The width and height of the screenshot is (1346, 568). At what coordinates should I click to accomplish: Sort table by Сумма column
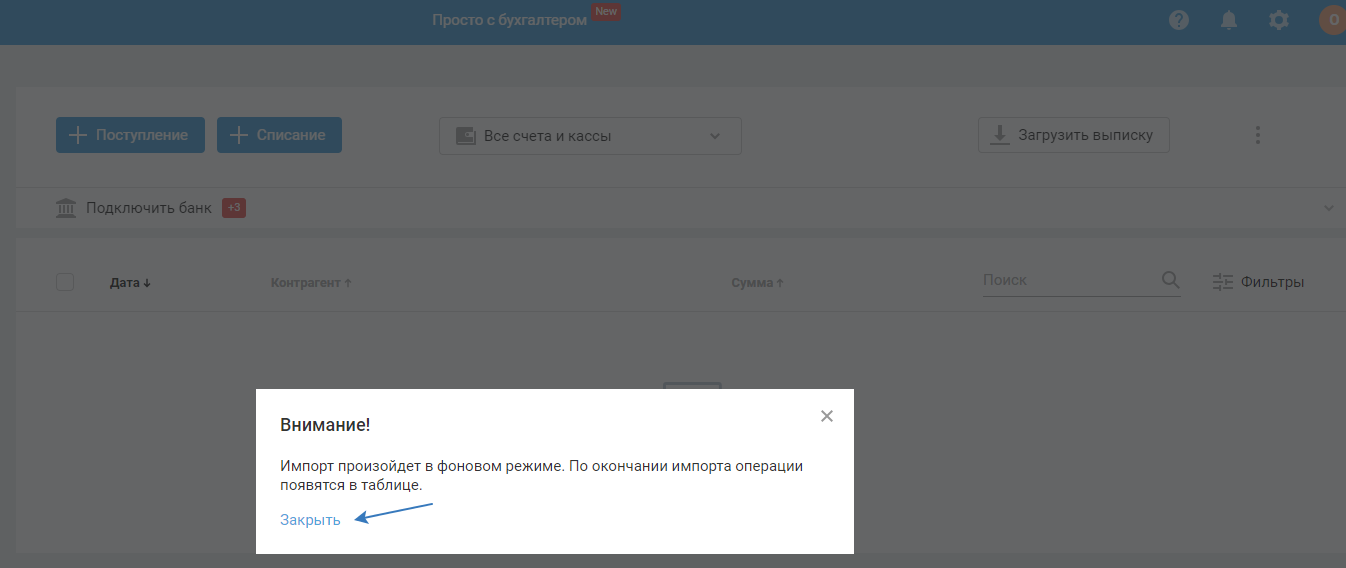[x=757, y=283]
